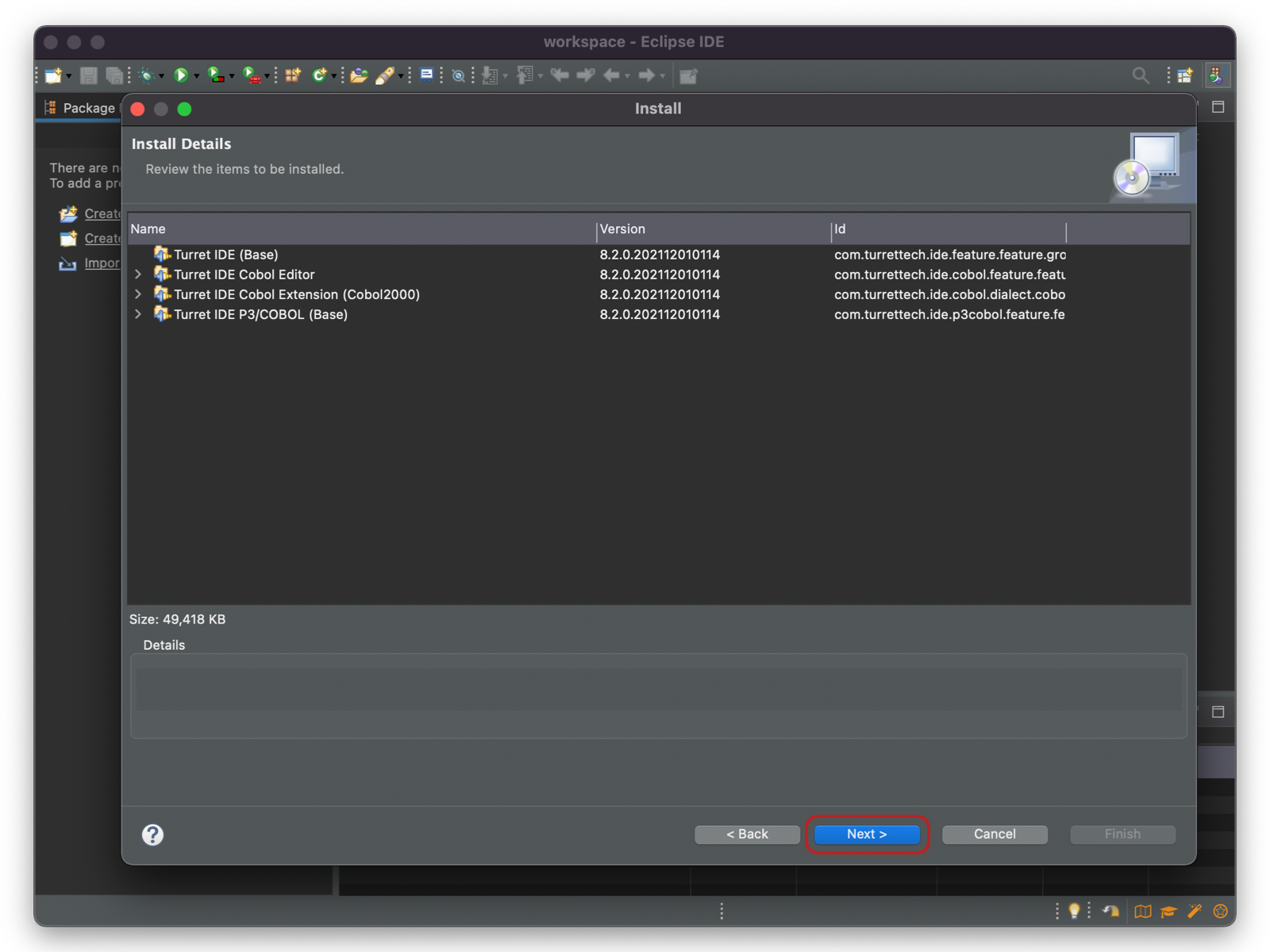Expand Turret IDE Cobol Extension (Cobol2000) row
This screenshot has width=1270, height=952.
click(x=138, y=294)
